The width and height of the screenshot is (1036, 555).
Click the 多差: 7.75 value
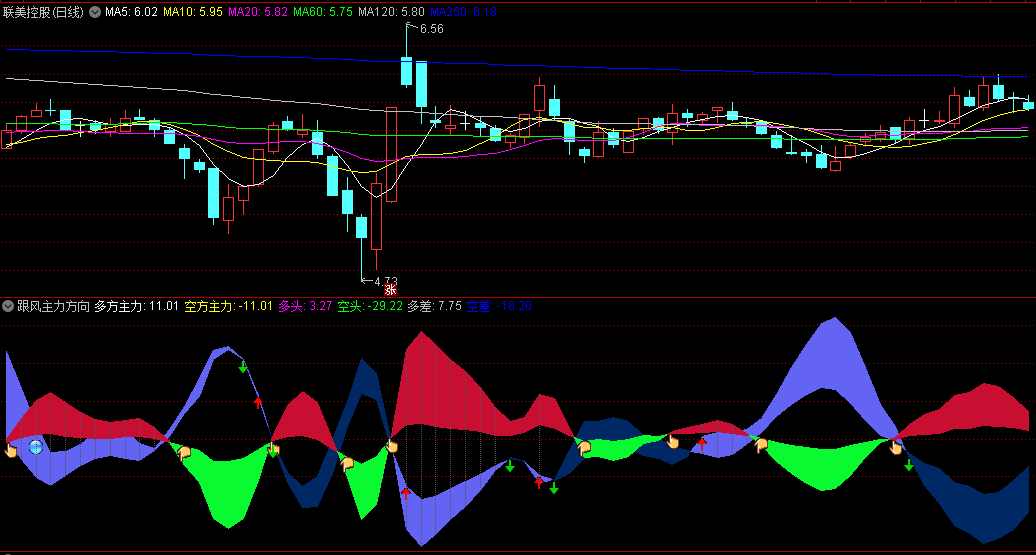[434, 306]
